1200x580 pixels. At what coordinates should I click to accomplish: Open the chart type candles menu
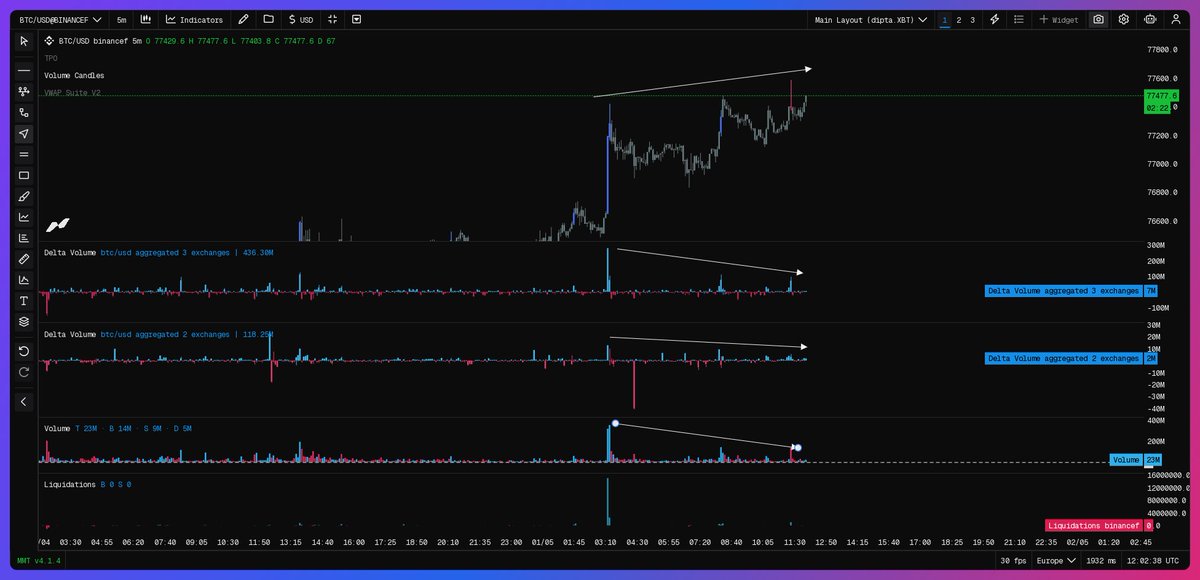click(x=146, y=19)
